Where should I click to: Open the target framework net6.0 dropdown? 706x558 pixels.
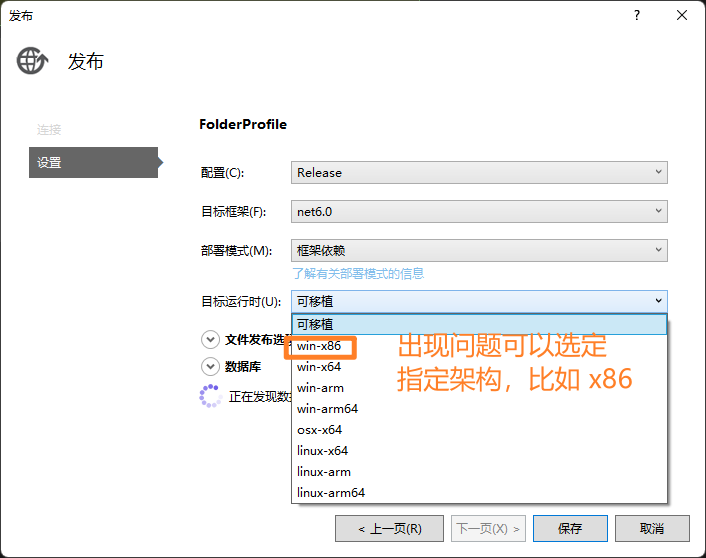click(479, 212)
